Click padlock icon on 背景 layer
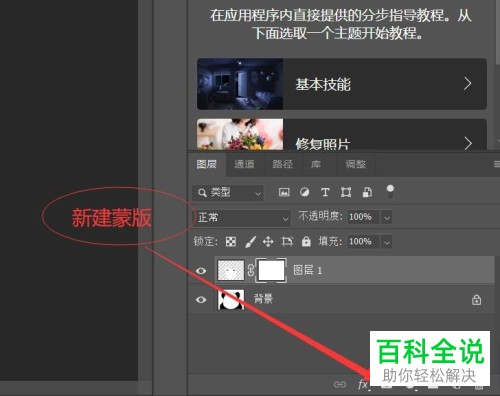 point(476,300)
